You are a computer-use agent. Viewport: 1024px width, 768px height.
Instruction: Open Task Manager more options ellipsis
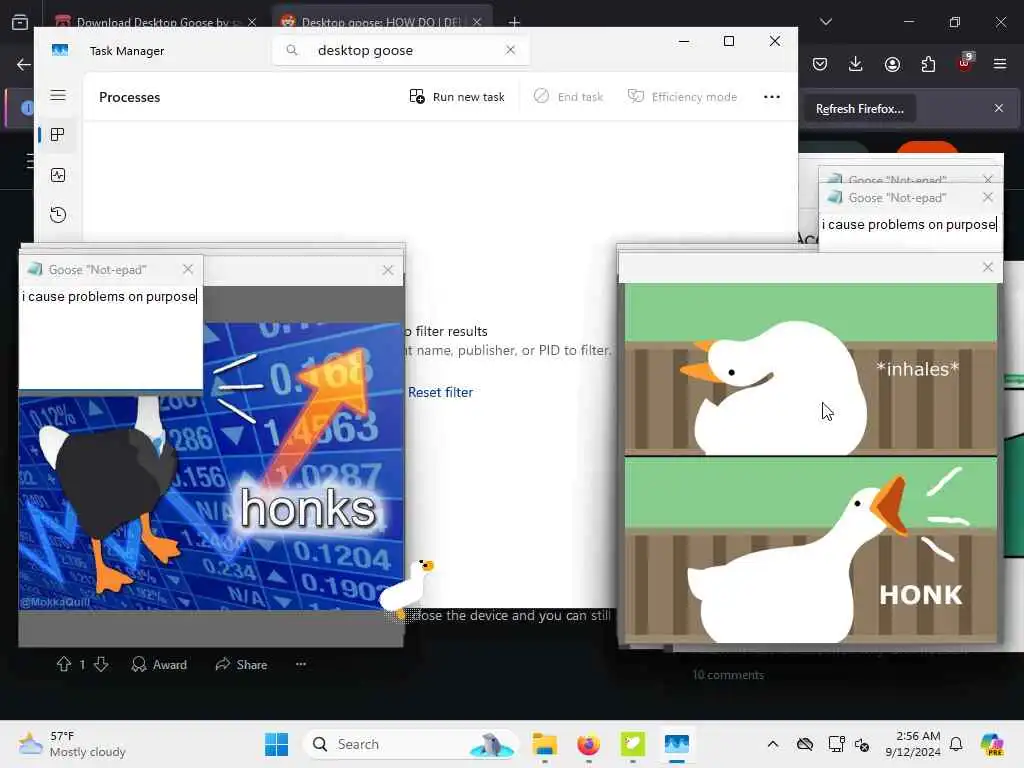pos(771,97)
